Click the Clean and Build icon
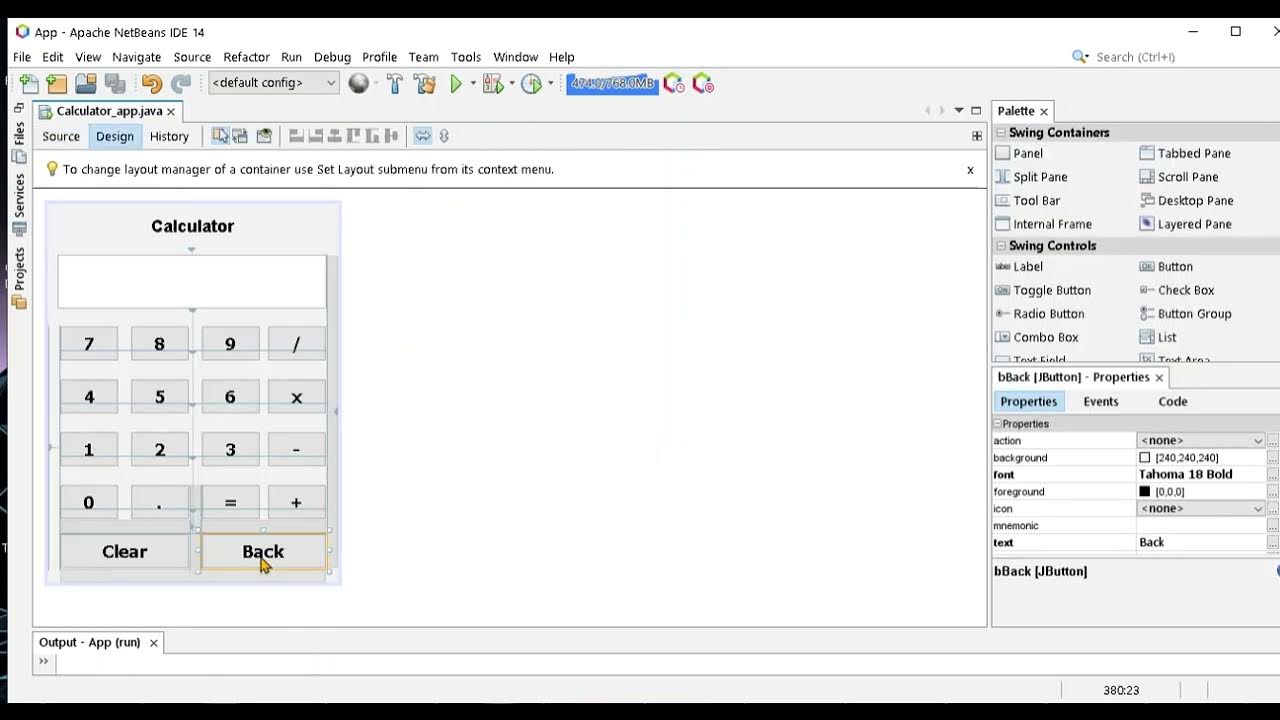Viewport: 1280px width, 720px height. point(424,84)
